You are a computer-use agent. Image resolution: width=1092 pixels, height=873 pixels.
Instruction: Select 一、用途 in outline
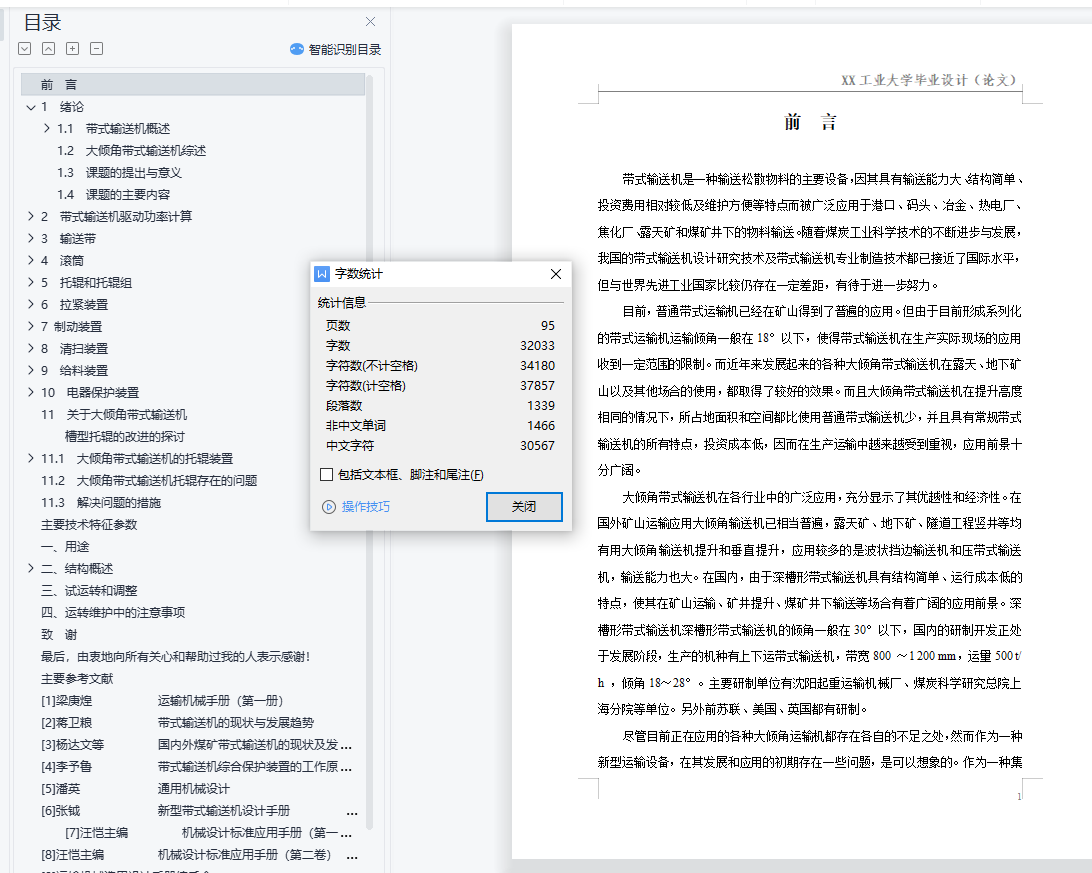point(65,547)
